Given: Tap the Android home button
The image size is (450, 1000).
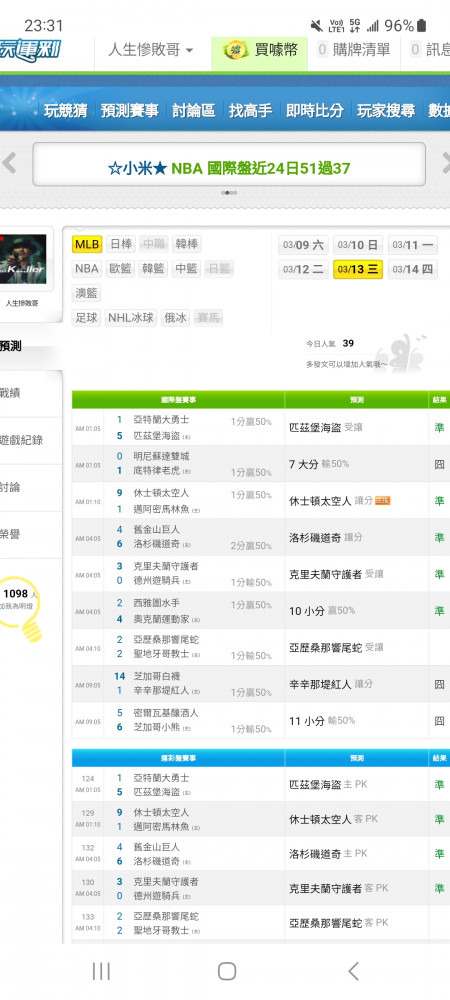Looking at the screenshot, I should (227, 971).
